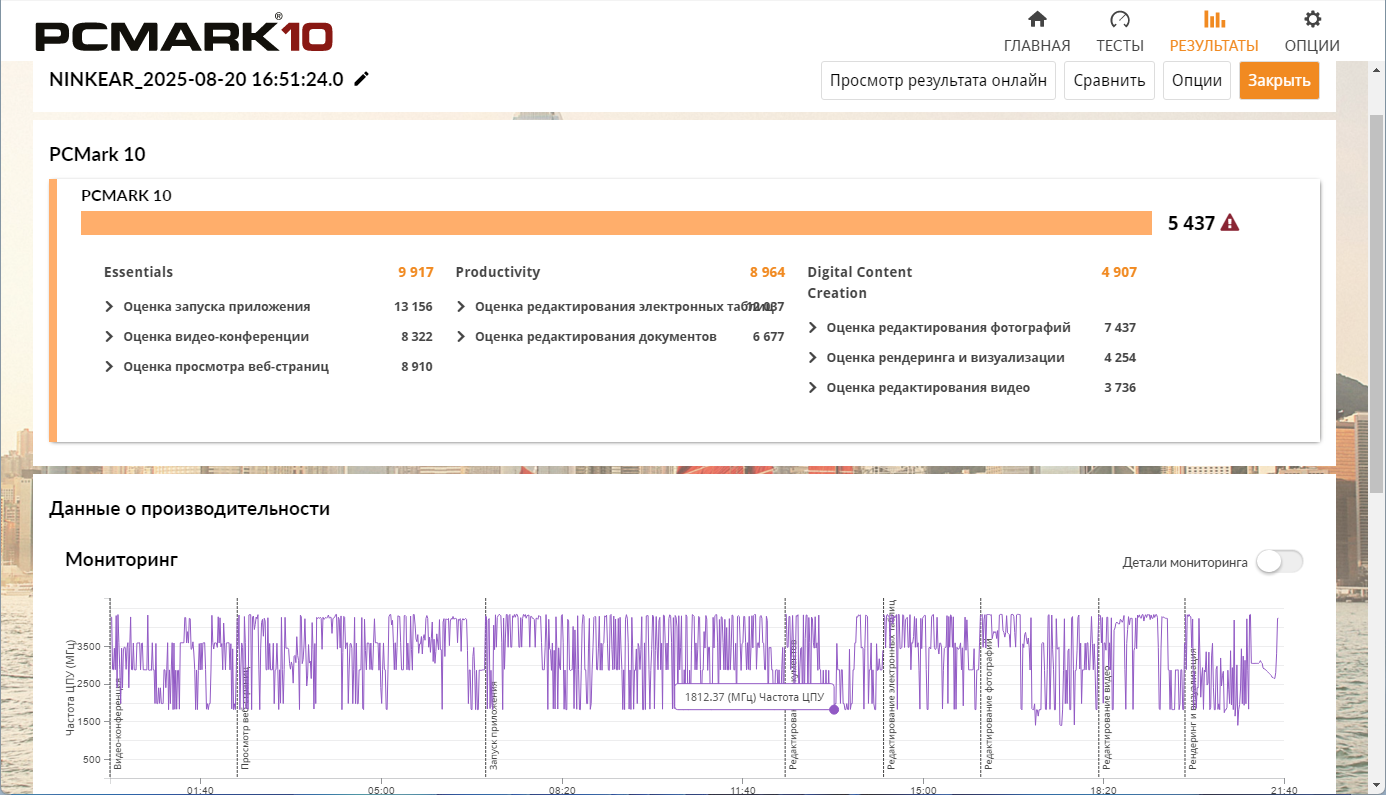Click the Сравнить button
Viewport: 1386px width, 795px height.
pyautogui.click(x=1109, y=81)
